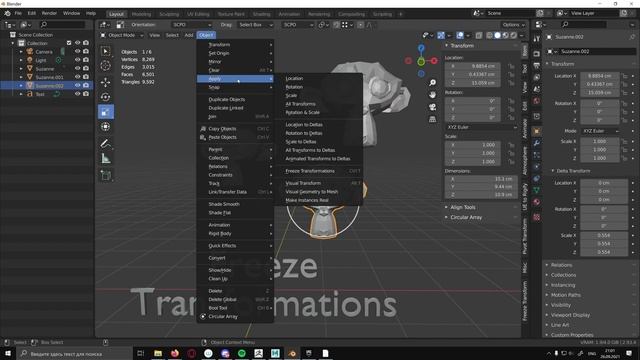Open the World properties tab icon

tap(537, 101)
